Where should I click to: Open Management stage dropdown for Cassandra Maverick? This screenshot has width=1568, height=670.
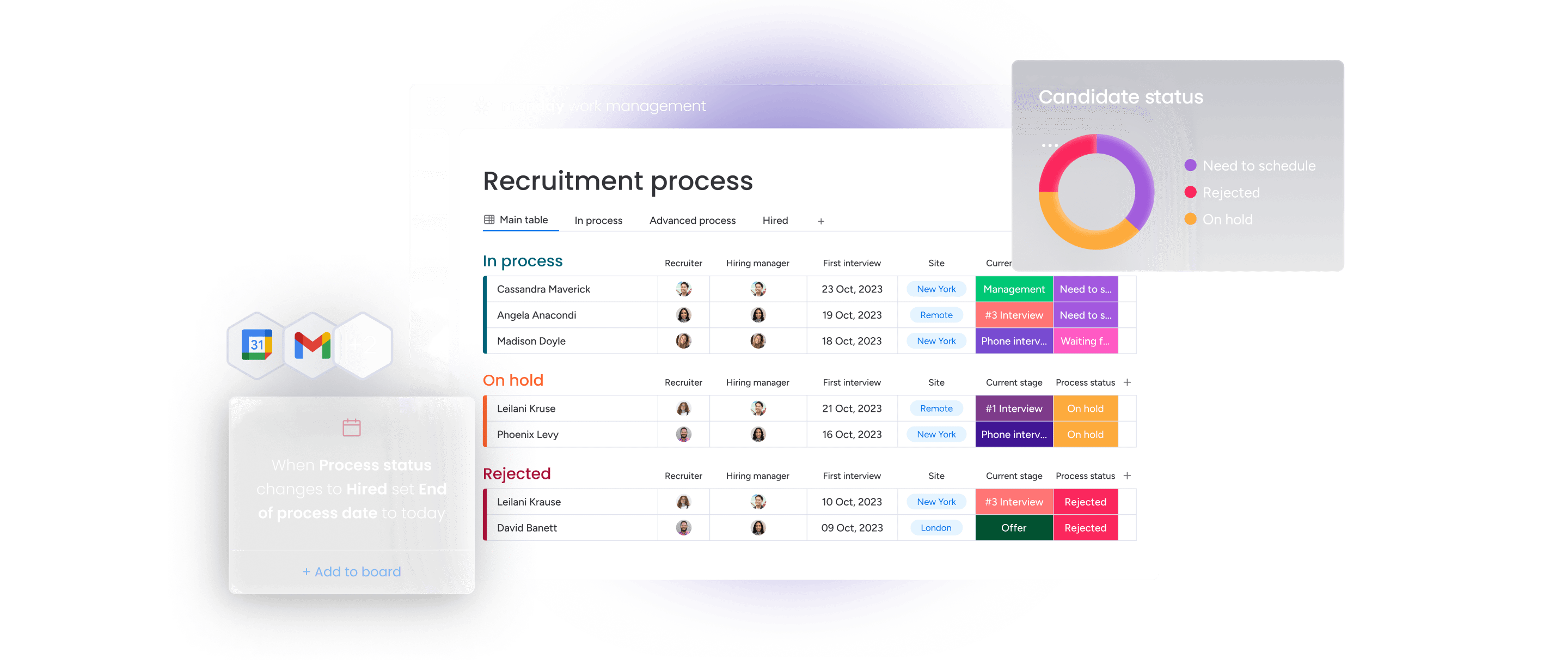click(1014, 289)
